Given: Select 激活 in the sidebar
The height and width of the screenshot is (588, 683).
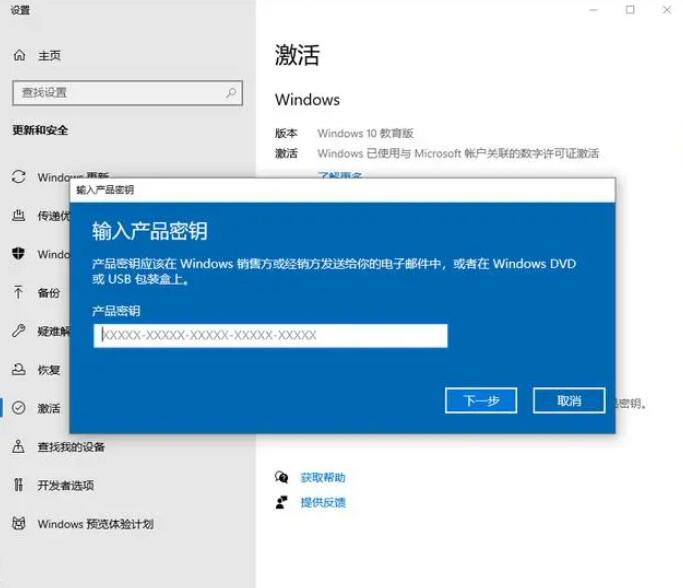Looking at the screenshot, I should (x=49, y=409).
